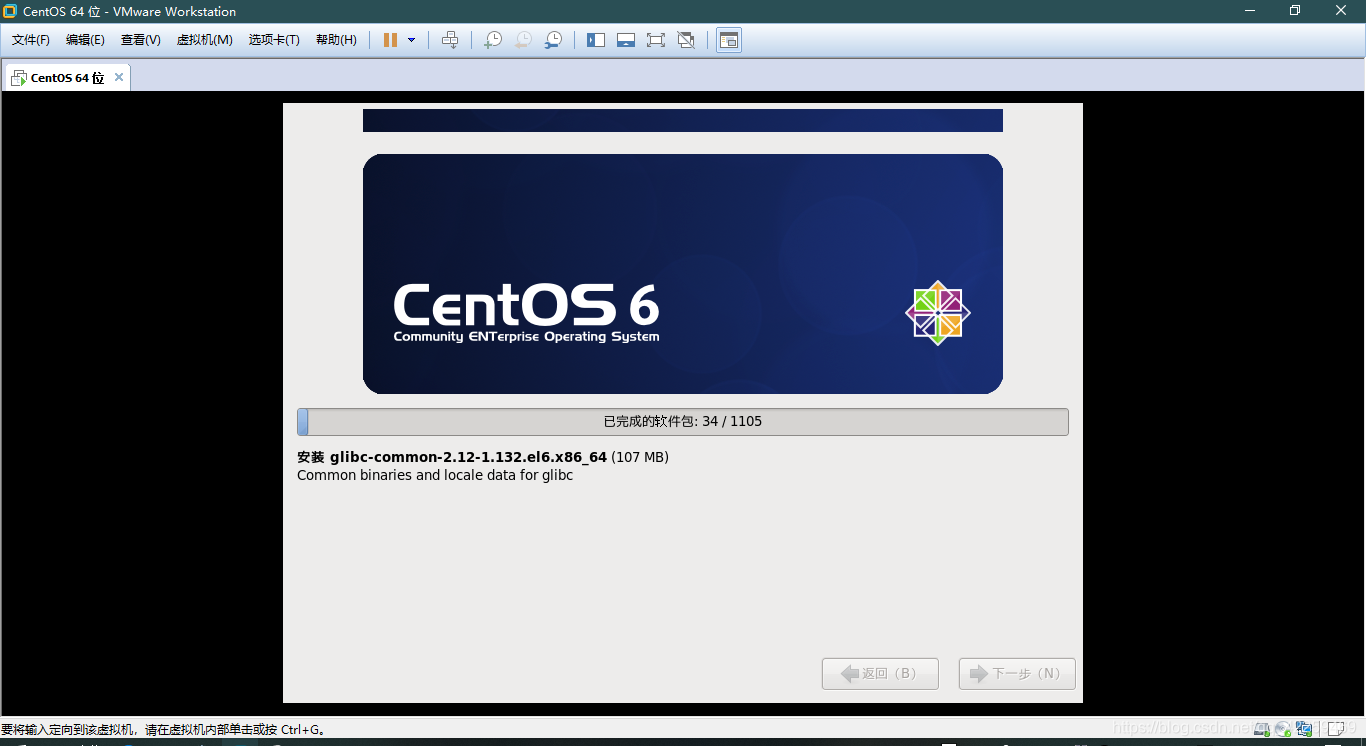The image size is (1366, 746).
Task: Toggle the library sidebar panel icon
Action: pyautogui.click(x=596, y=40)
